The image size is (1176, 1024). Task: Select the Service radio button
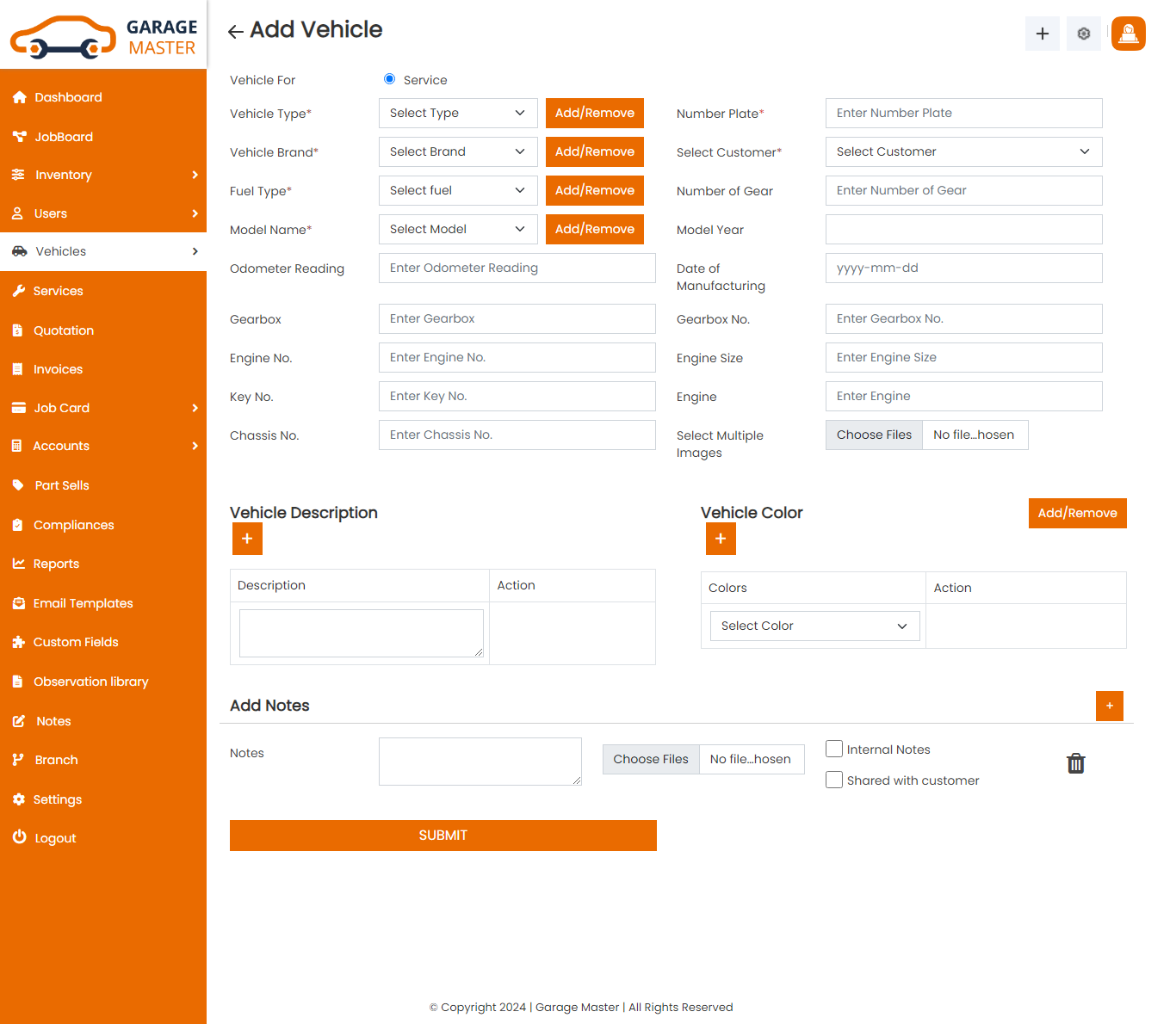point(390,79)
